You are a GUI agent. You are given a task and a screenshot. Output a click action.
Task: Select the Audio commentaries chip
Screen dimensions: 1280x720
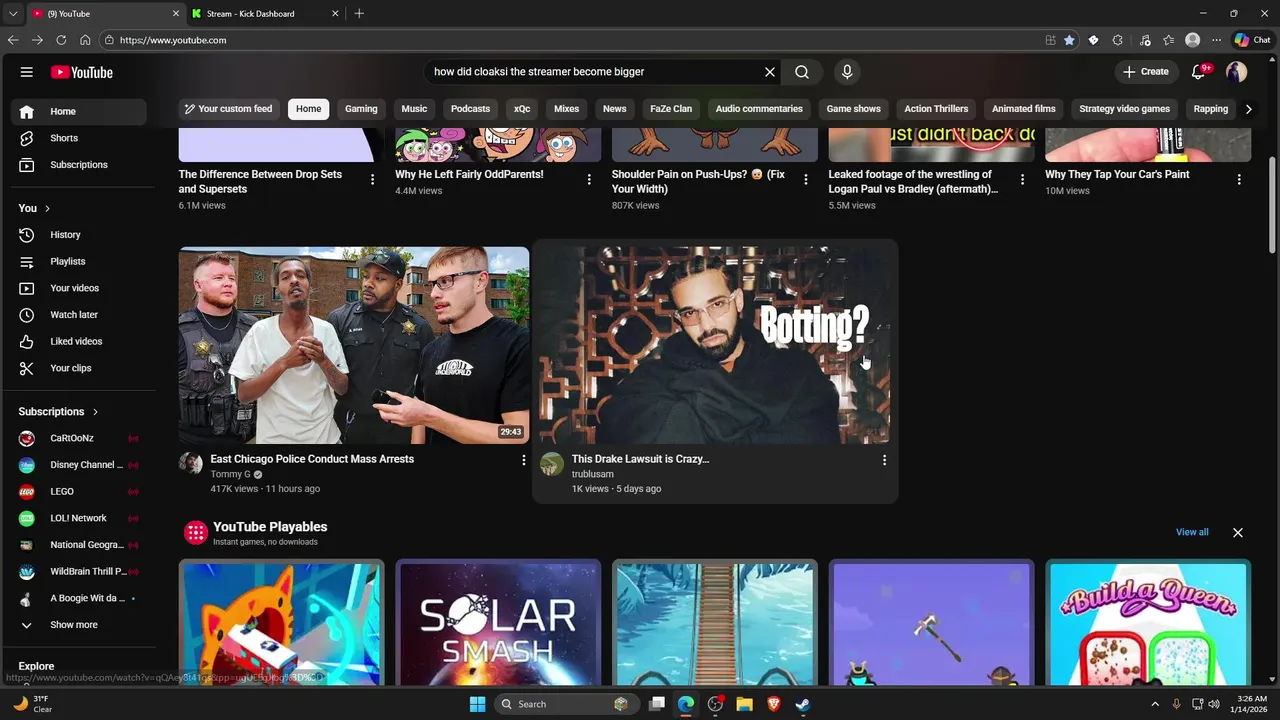click(x=759, y=109)
